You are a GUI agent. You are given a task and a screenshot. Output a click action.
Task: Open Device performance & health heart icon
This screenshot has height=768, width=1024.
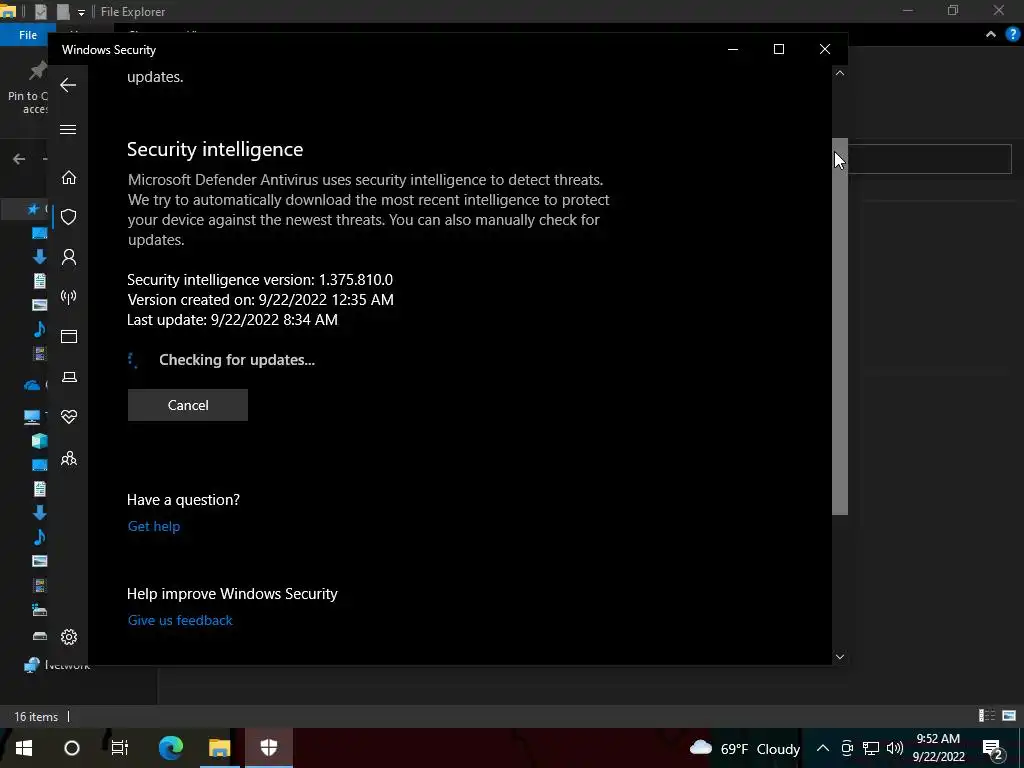[x=69, y=417]
